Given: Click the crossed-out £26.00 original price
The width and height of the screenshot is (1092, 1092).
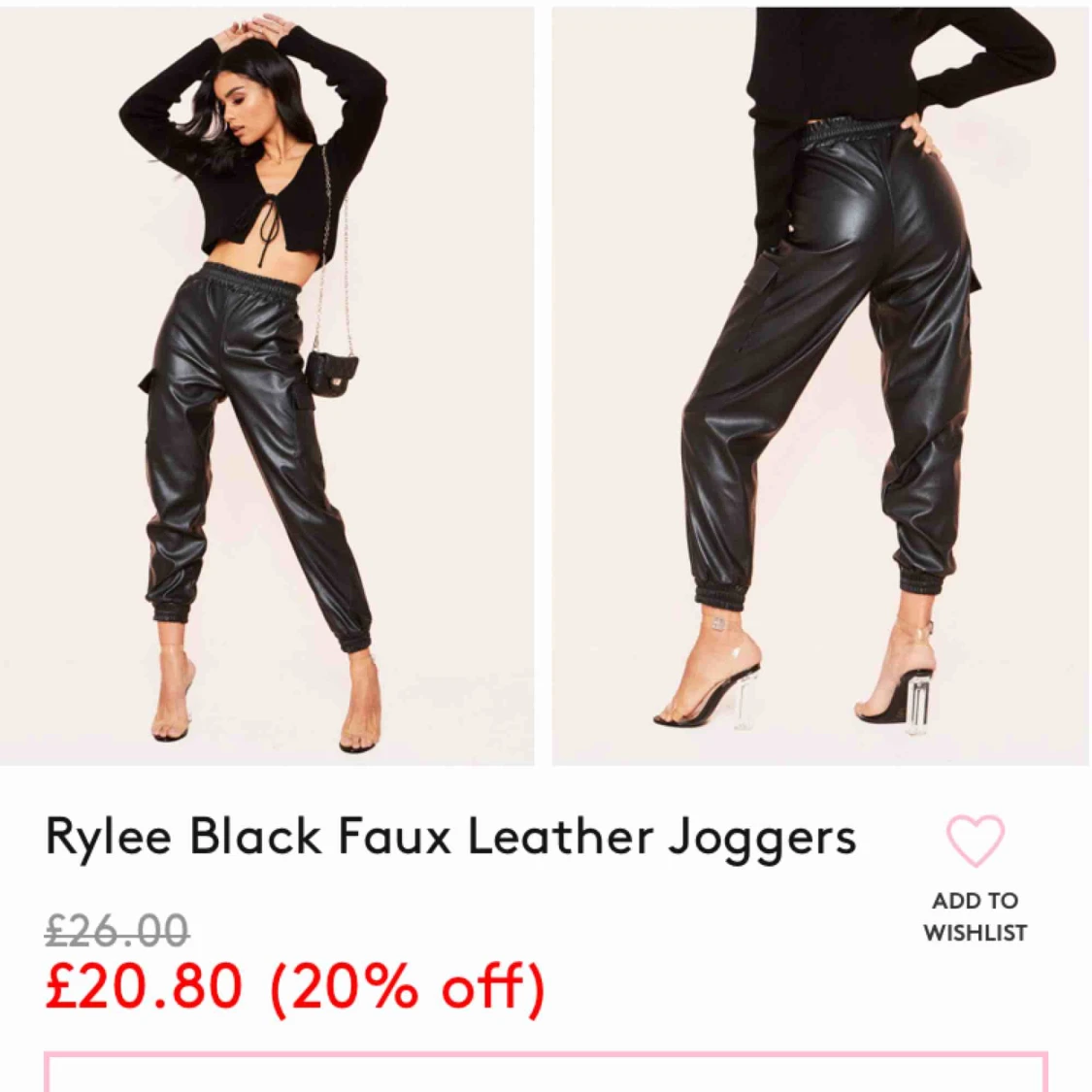Looking at the screenshot, I should pos(117,931).
